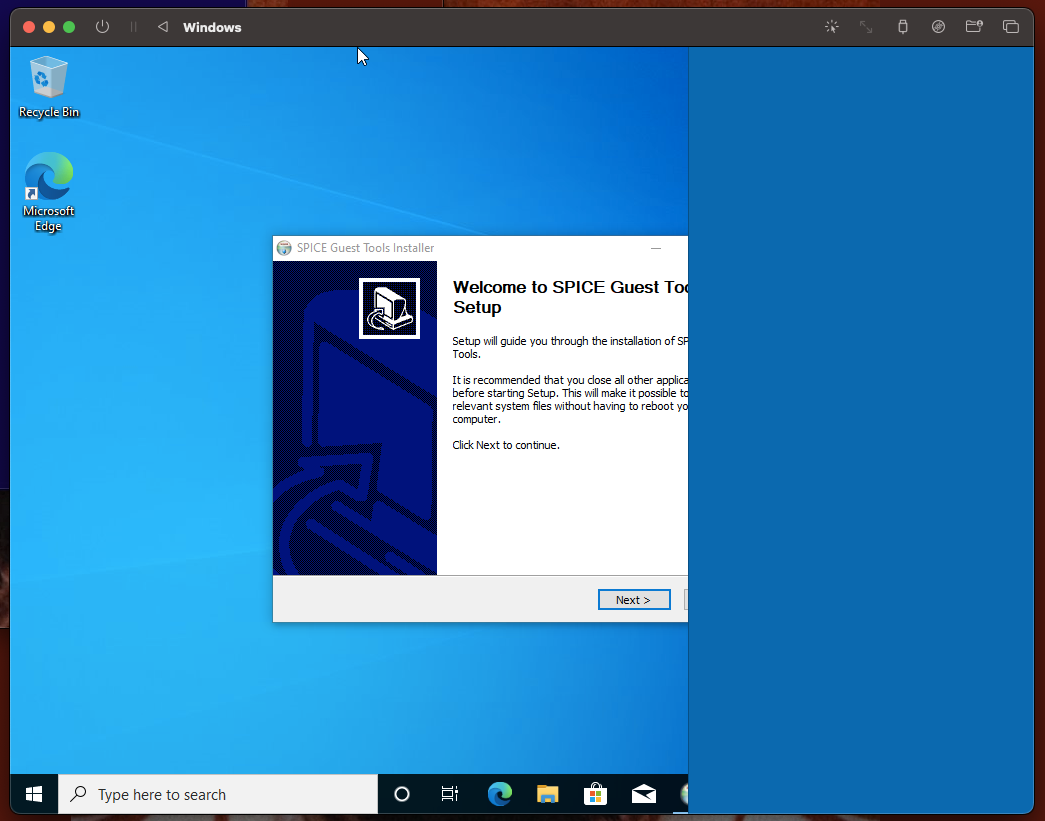Launch Microsoft Edge from the taskbar
The image size is (1045, 821).
499,794
